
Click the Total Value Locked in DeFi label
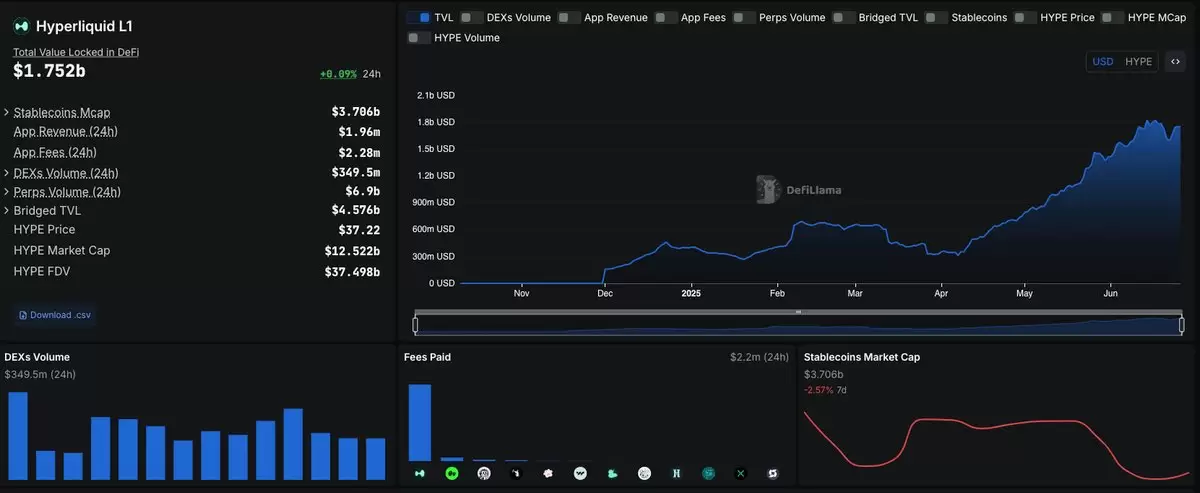point(76,51)
